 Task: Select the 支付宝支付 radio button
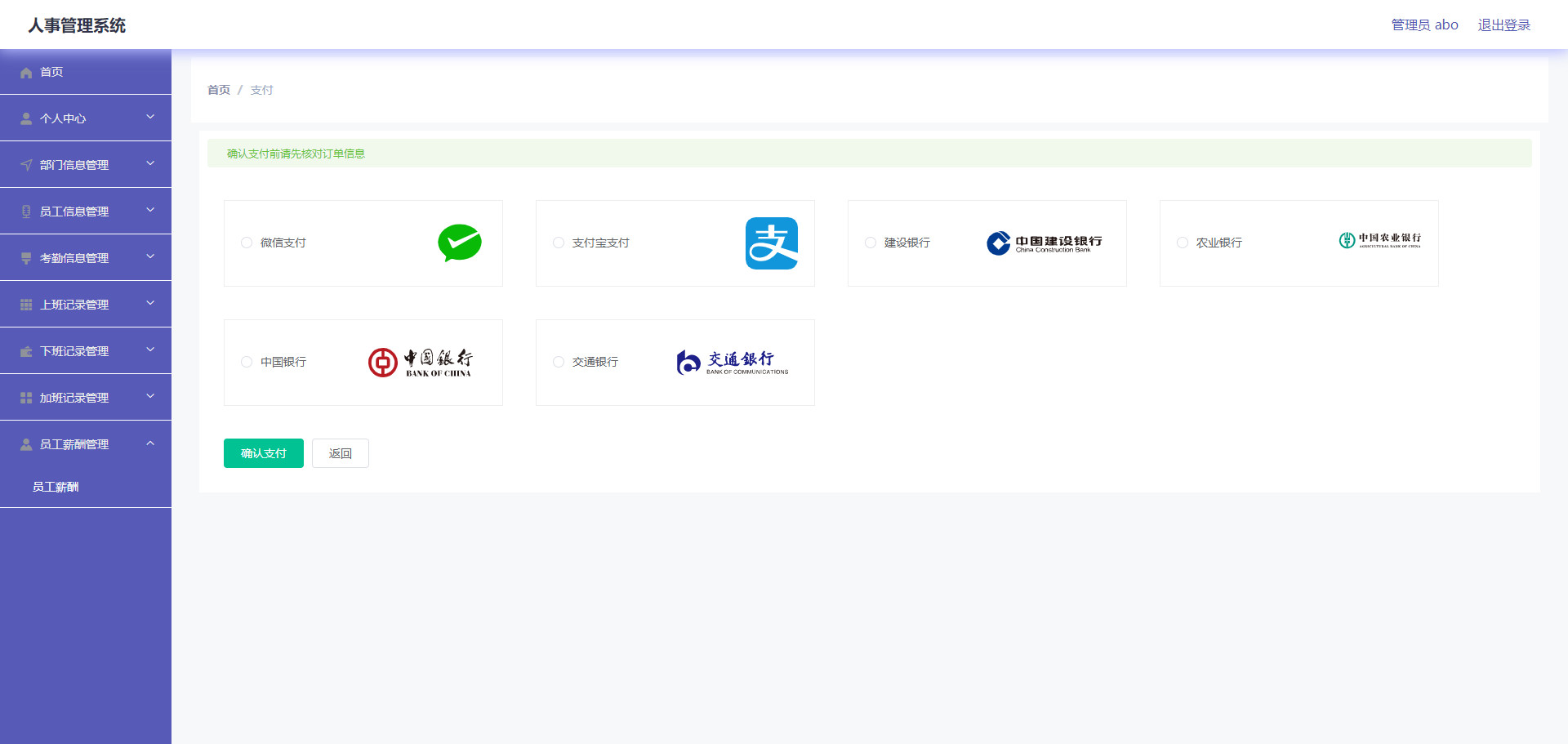pyautogui.click(x=559, y=243)
